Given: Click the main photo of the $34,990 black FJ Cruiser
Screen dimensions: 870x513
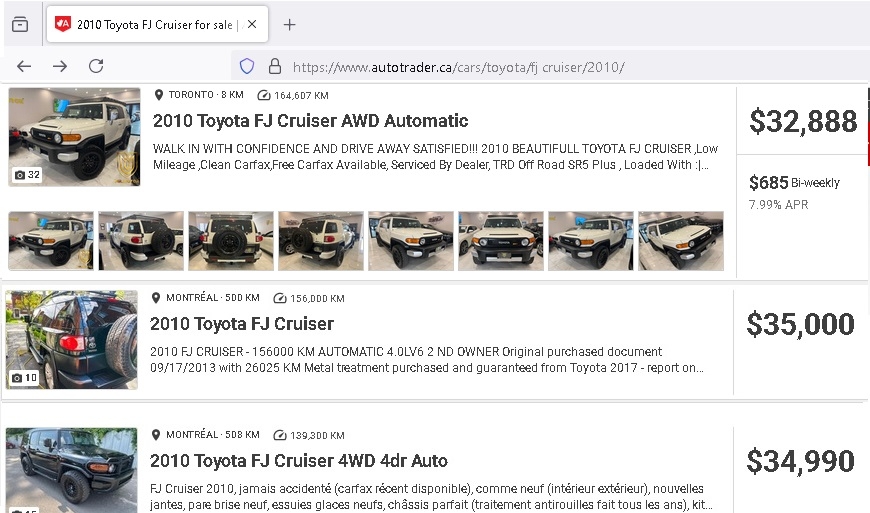Looking at the screenshot, I should click(72, 470).
